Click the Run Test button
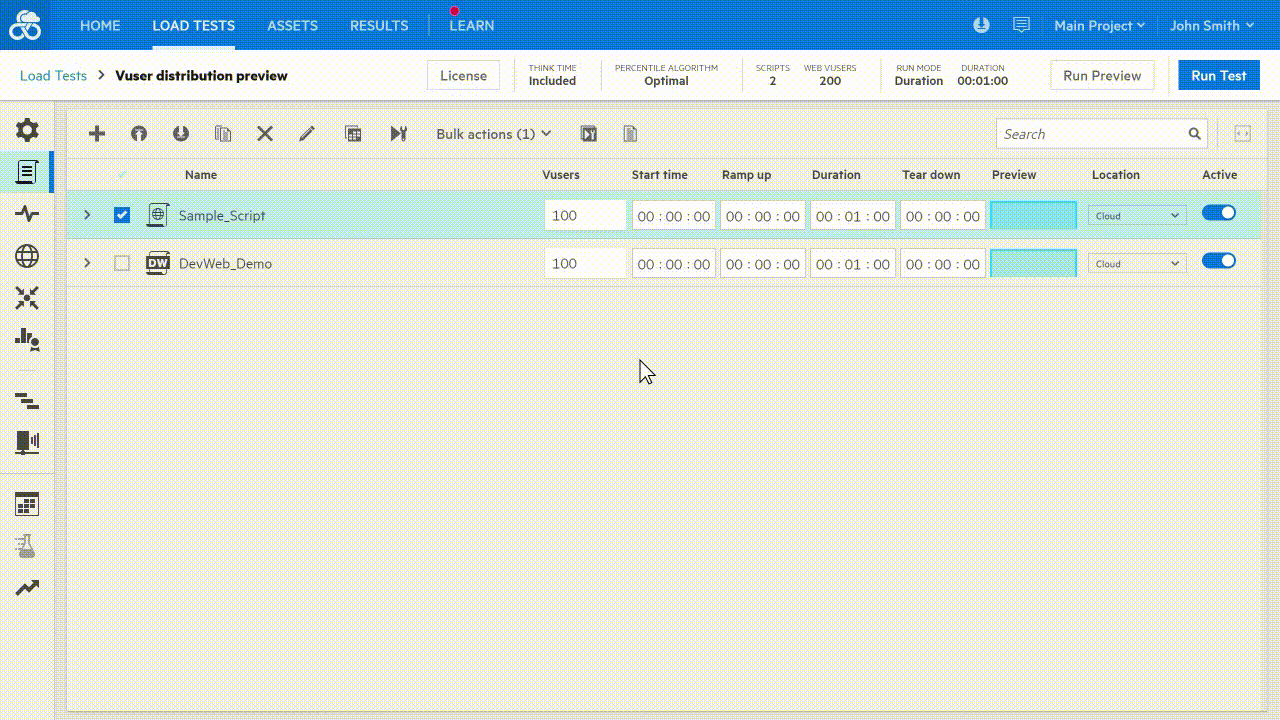The height and width of the screenshot is (720, 1280). point(1218,76)
